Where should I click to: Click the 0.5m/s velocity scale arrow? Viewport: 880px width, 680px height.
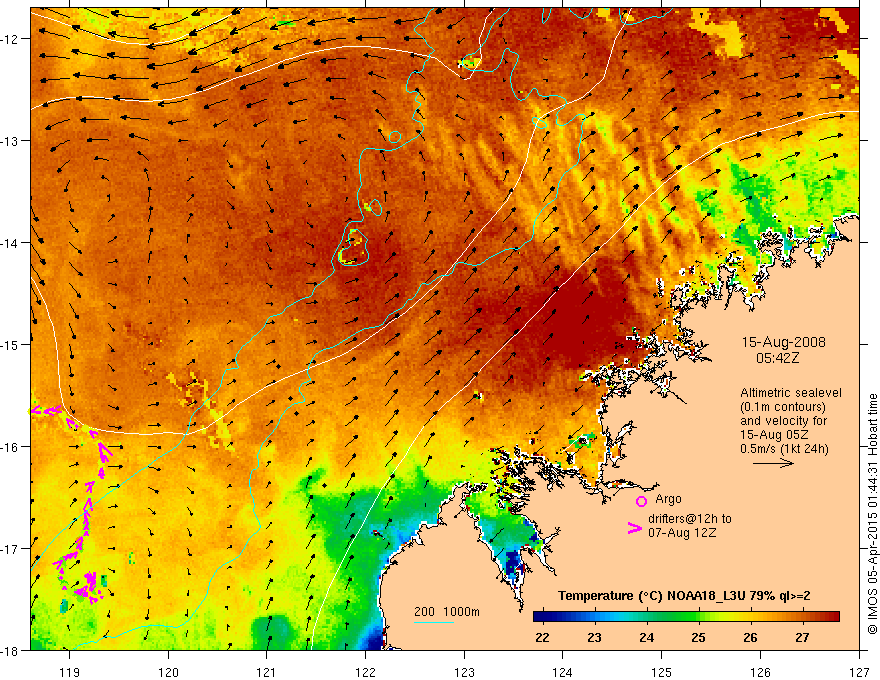coord(773,463)
